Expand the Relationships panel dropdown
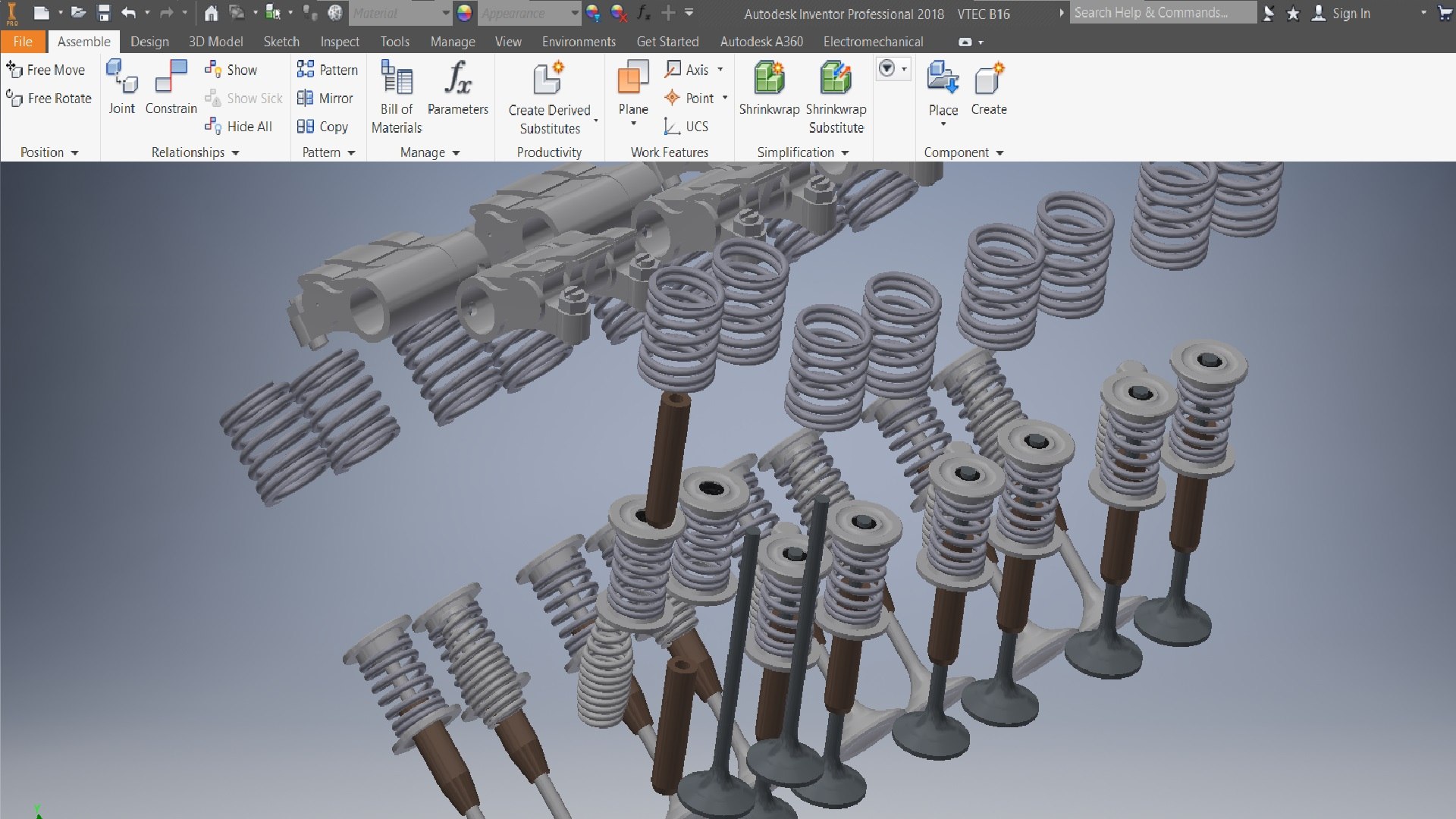The width and height of the screenshot is (1456, 819). click(x=195, y=152)
